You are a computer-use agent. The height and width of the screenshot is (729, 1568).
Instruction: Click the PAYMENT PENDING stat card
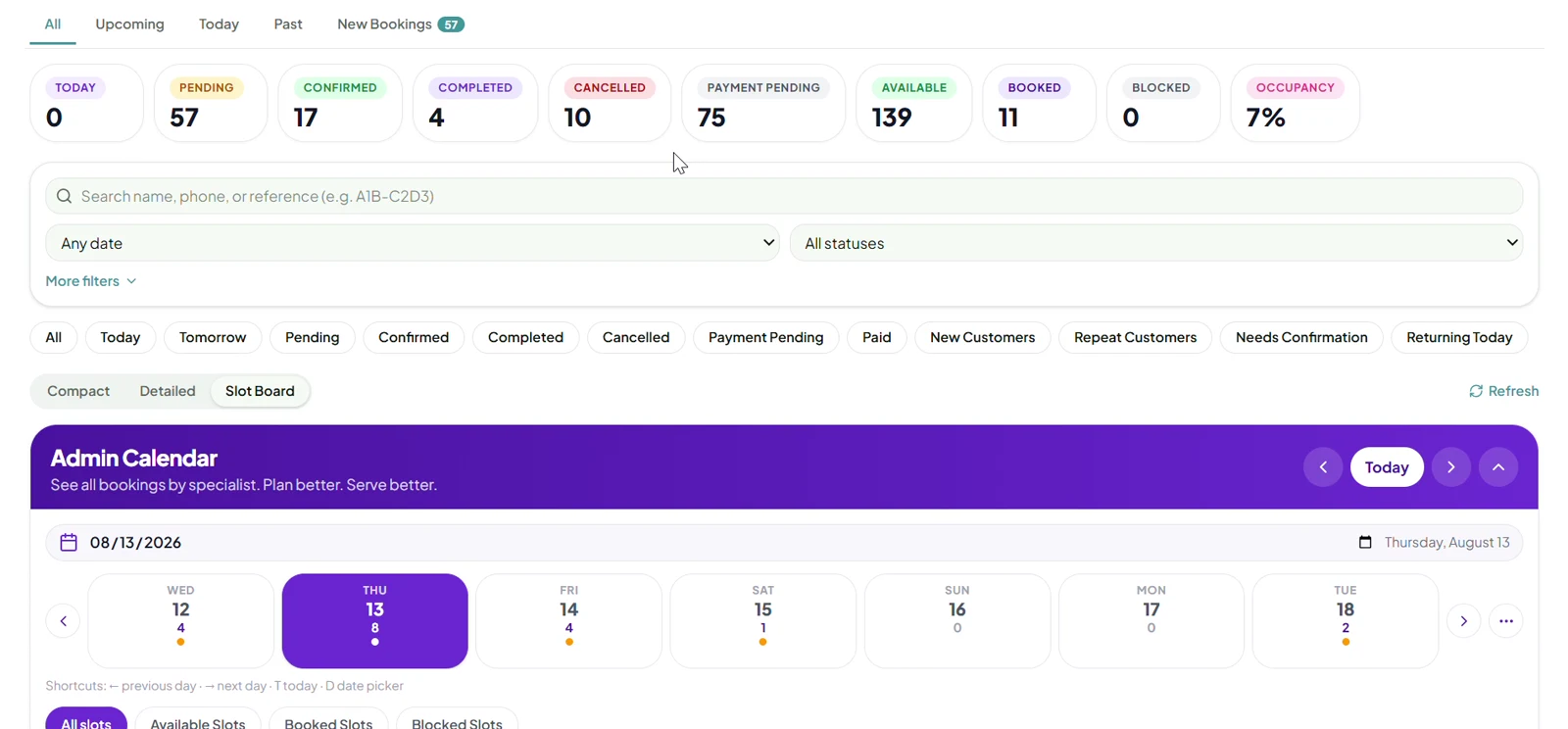click(x=763, y=103)
